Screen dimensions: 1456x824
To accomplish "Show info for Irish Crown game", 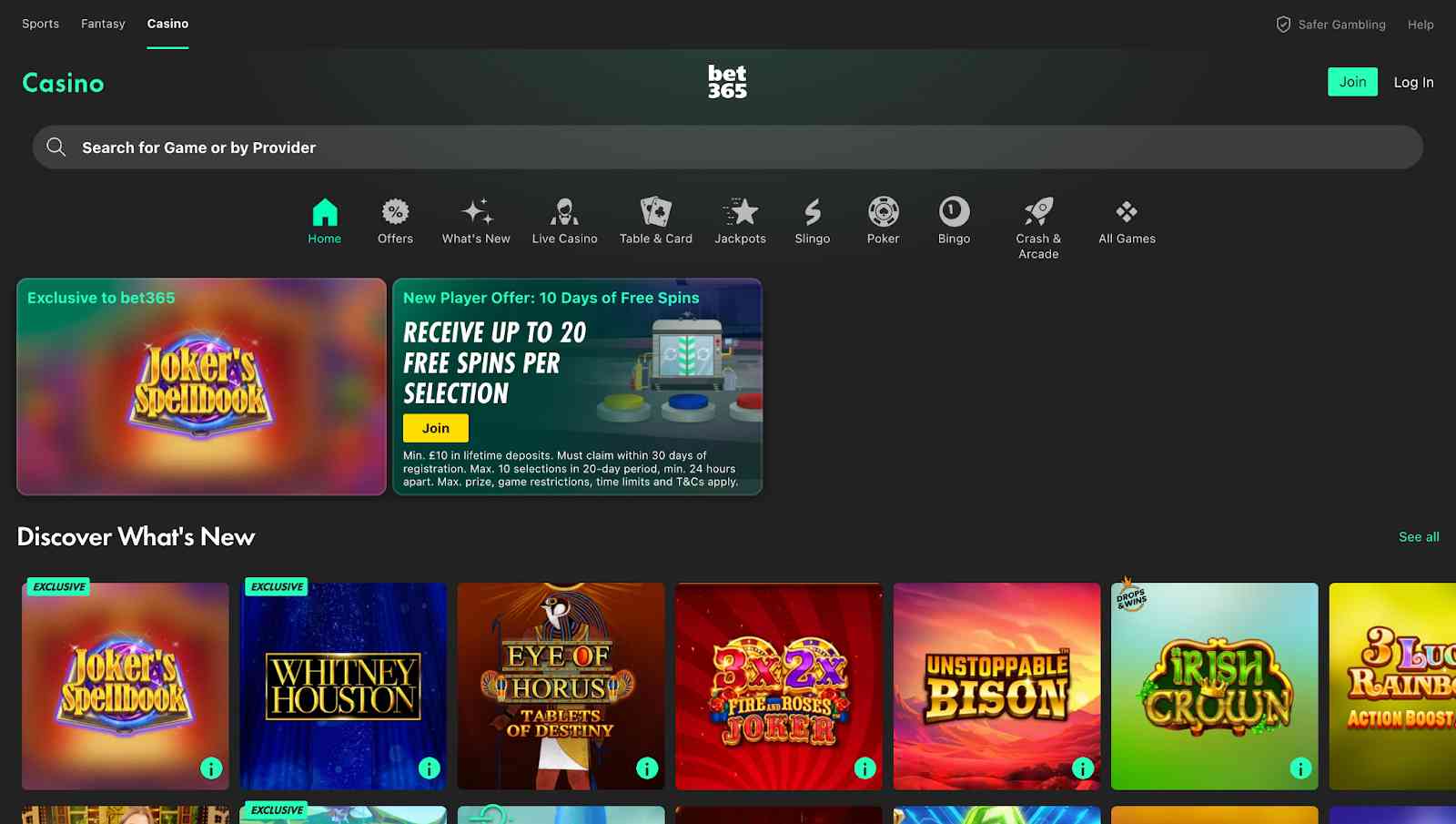I will click(1300, 768).
